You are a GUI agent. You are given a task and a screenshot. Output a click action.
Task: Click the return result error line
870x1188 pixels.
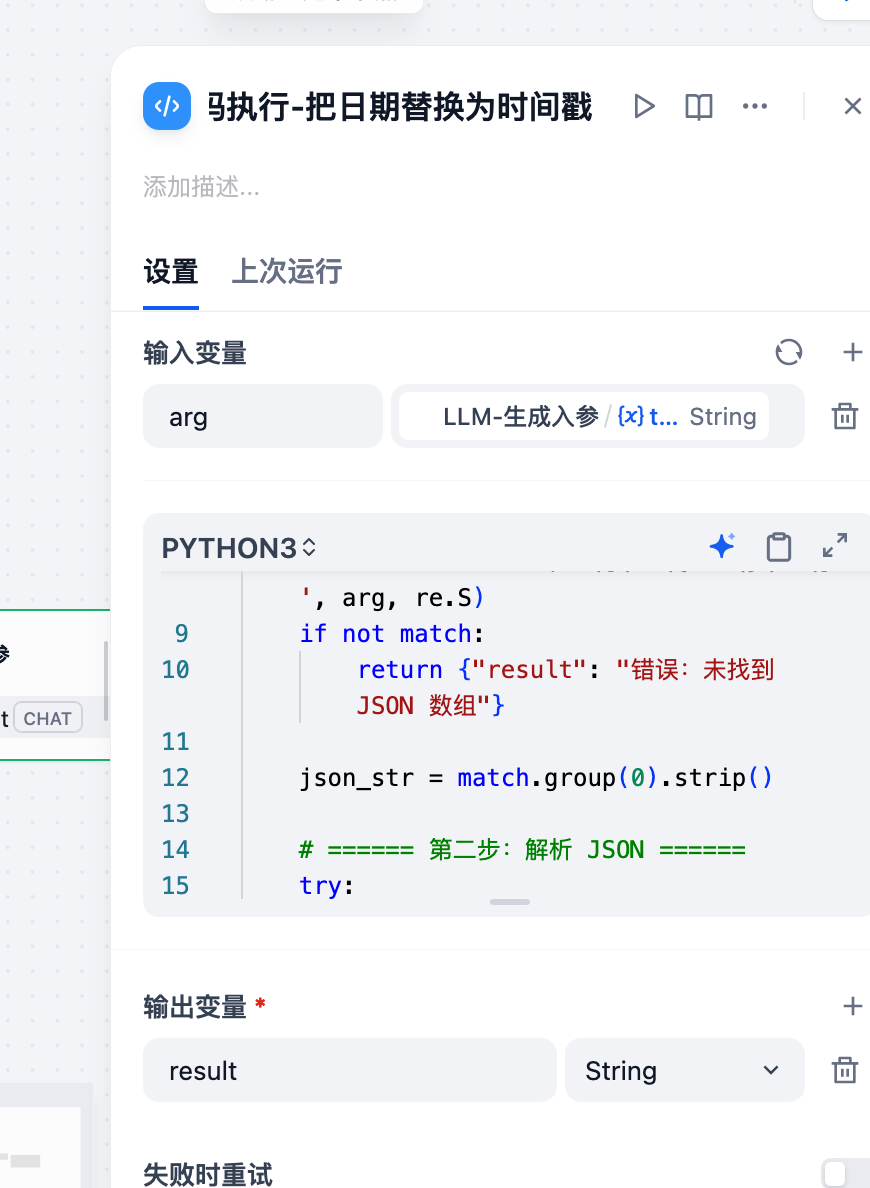565,687
